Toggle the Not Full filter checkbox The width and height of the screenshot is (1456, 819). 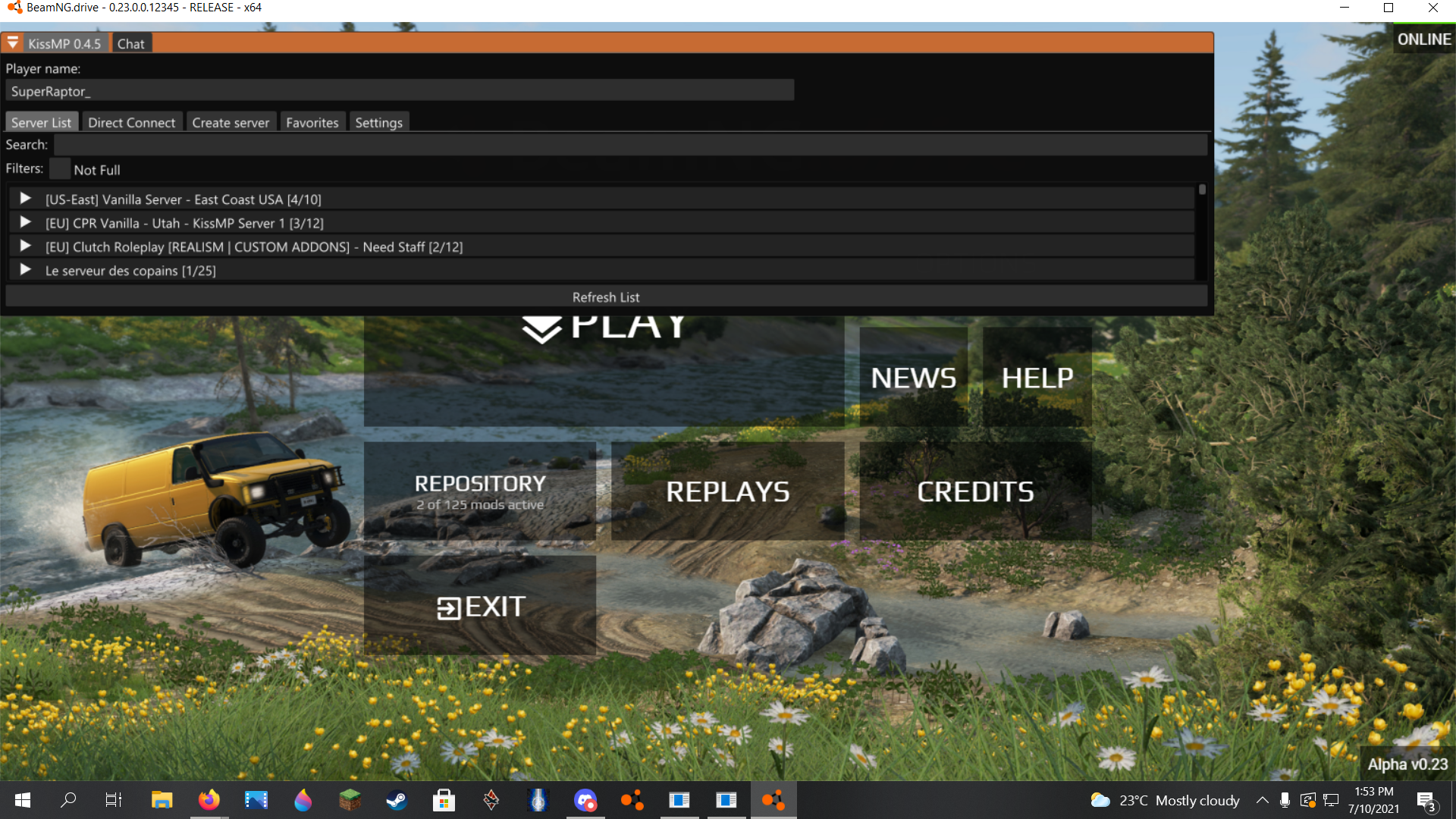pyautogui.click(x=60, y=169)
